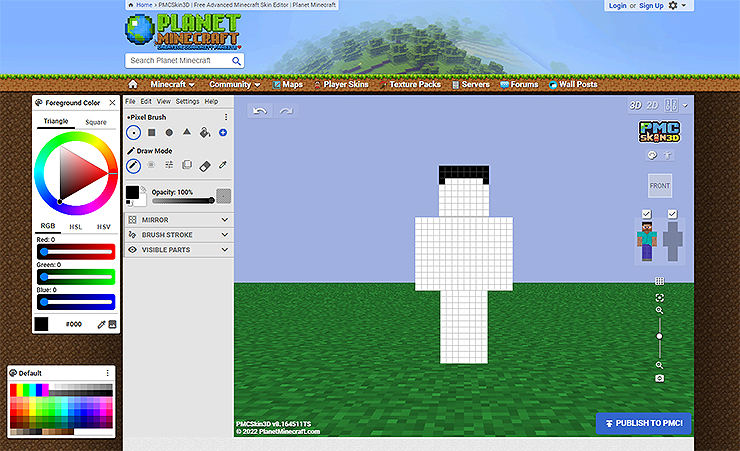740x451 pixels.
Task: Select the pixel dot brush shape
Action: tap(134, 133)
